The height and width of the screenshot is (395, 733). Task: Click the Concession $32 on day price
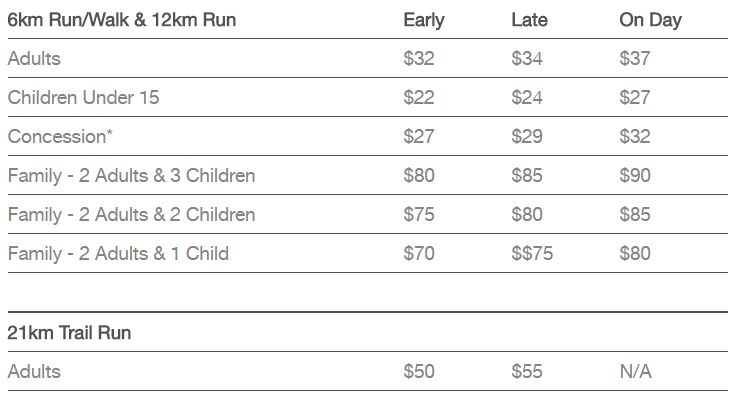coord(635,136)
